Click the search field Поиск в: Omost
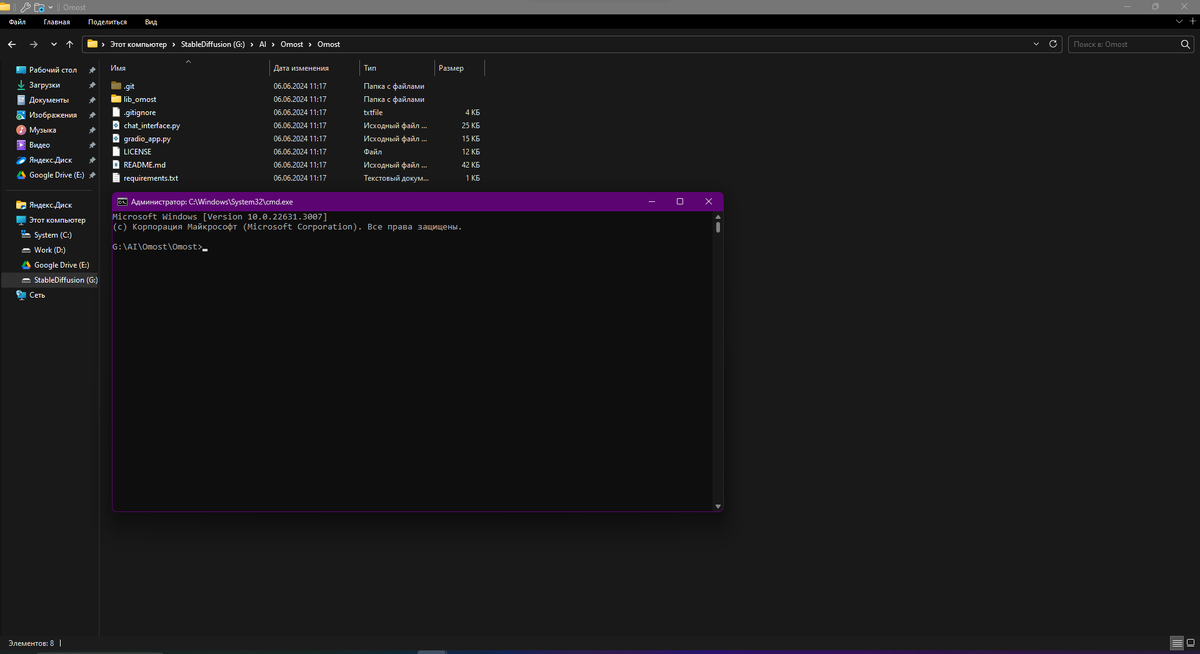This screenshot has height=654, width=1200. click(1118, 44)
